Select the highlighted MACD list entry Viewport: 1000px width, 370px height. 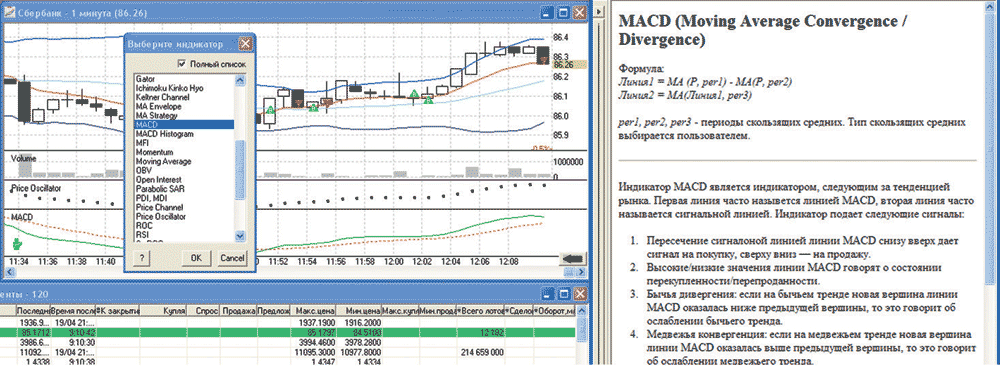pyautogui.click(x=184, y=125)
